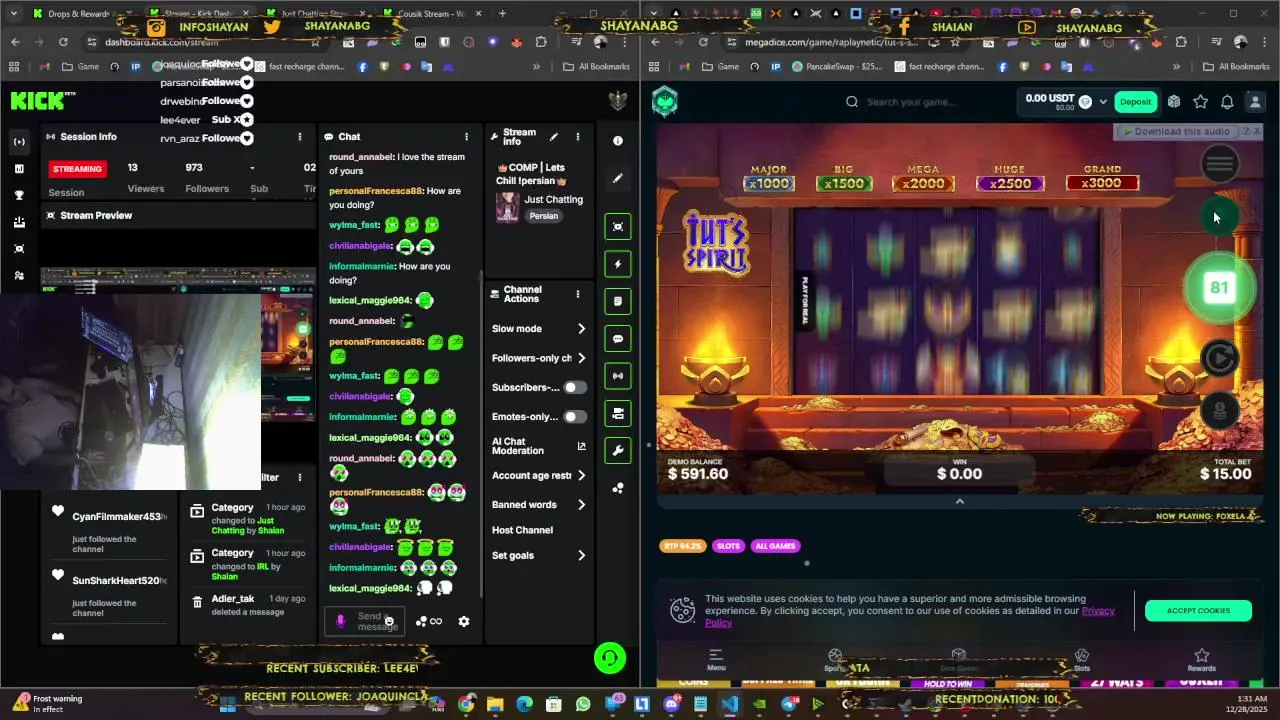Toggle the lightning bolt widget in right rail
Viewport: 1280px width, 720px height.
(x=618, y=264)
